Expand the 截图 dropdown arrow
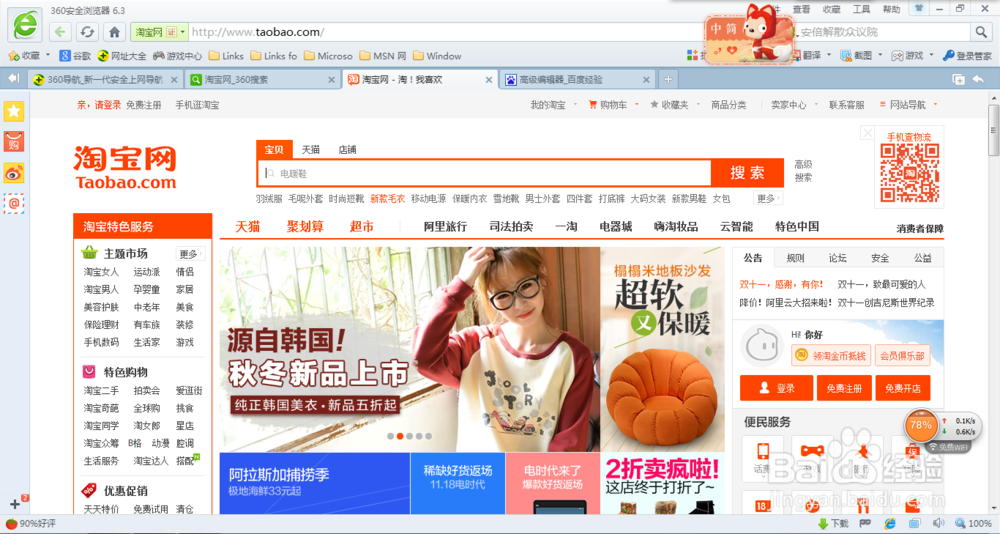Screen dimensions: 1000x534 point(880,56)
